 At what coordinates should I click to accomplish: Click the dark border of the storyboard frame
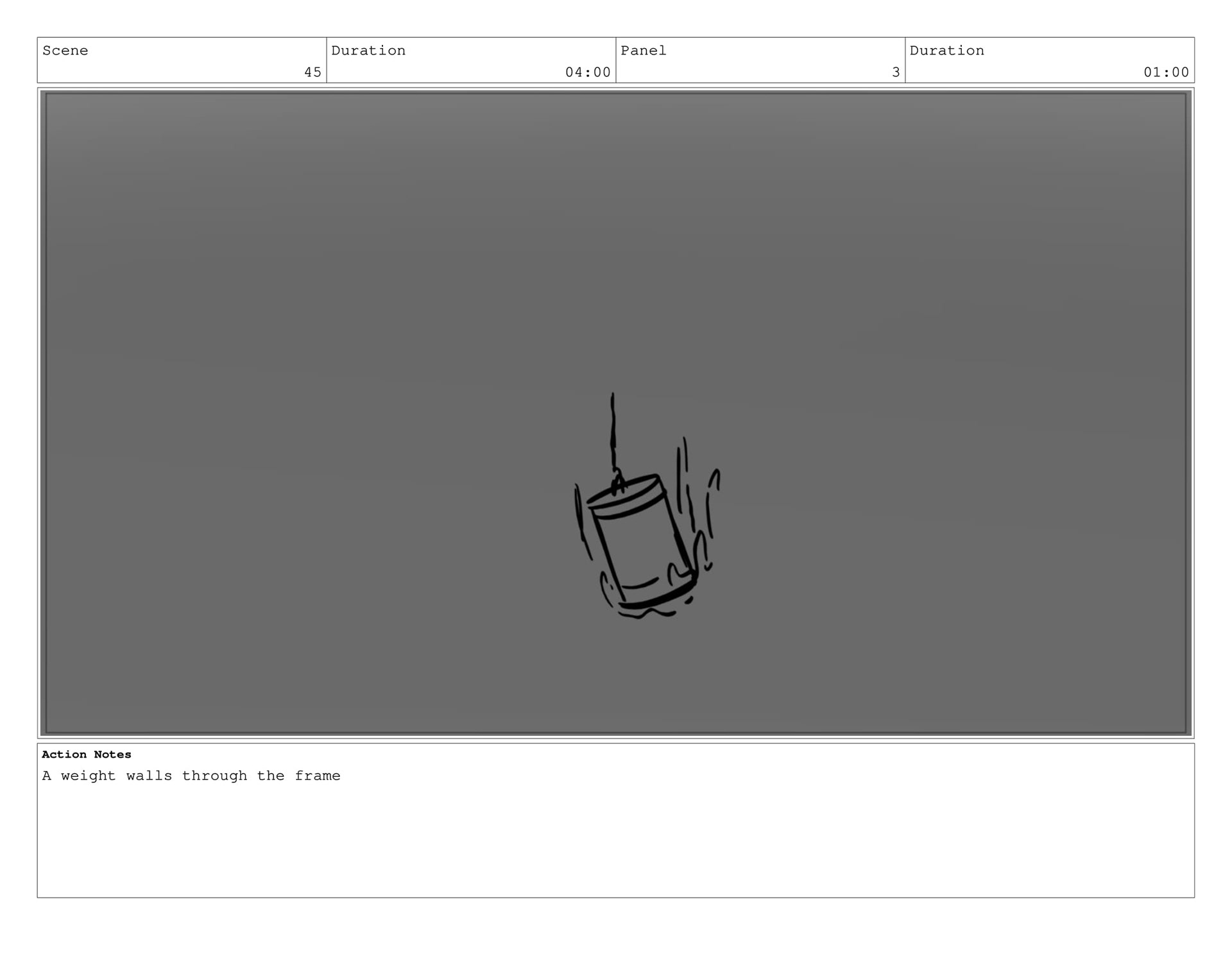(43, 411)
